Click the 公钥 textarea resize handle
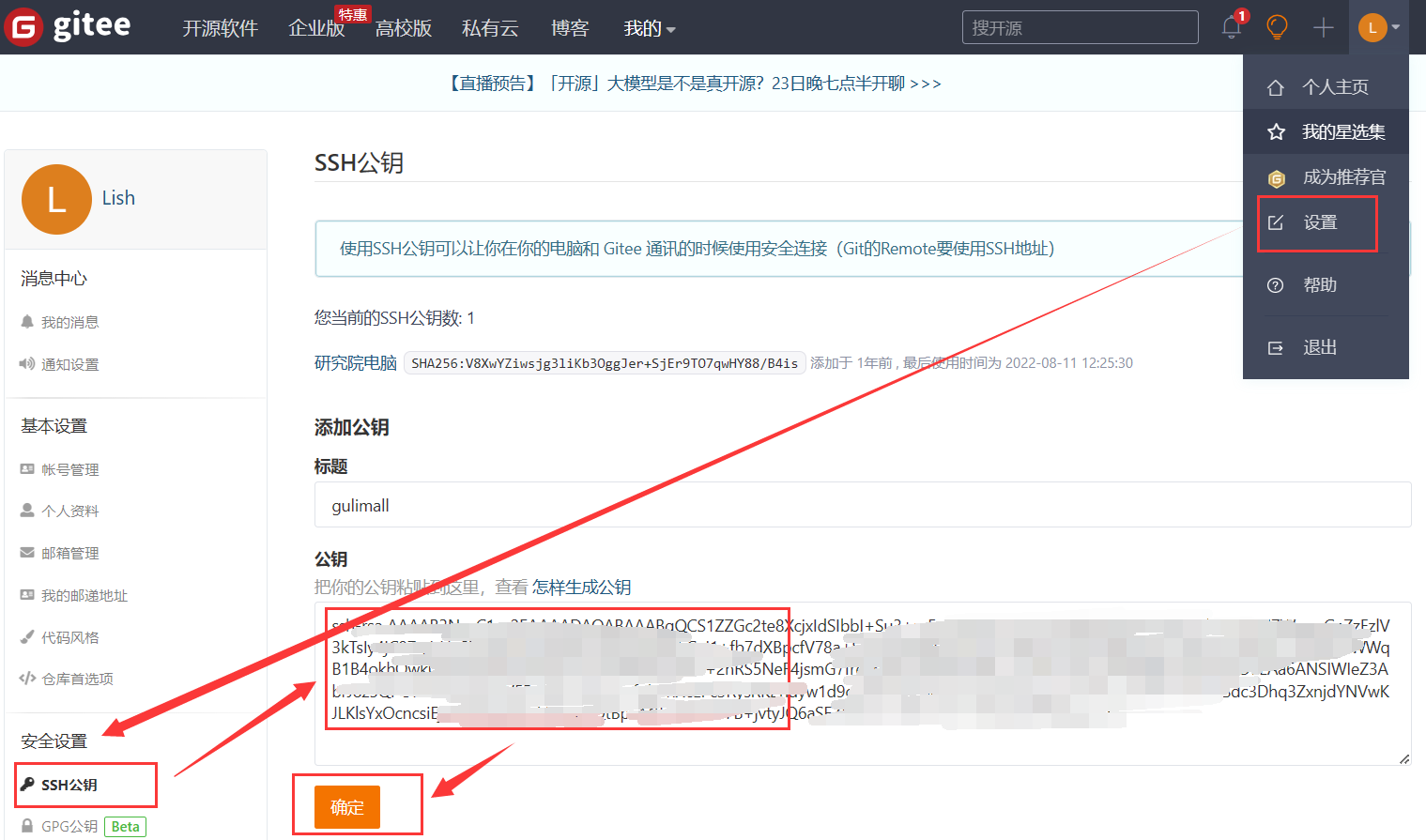Screen dimensions: 1426x840 1403,758
